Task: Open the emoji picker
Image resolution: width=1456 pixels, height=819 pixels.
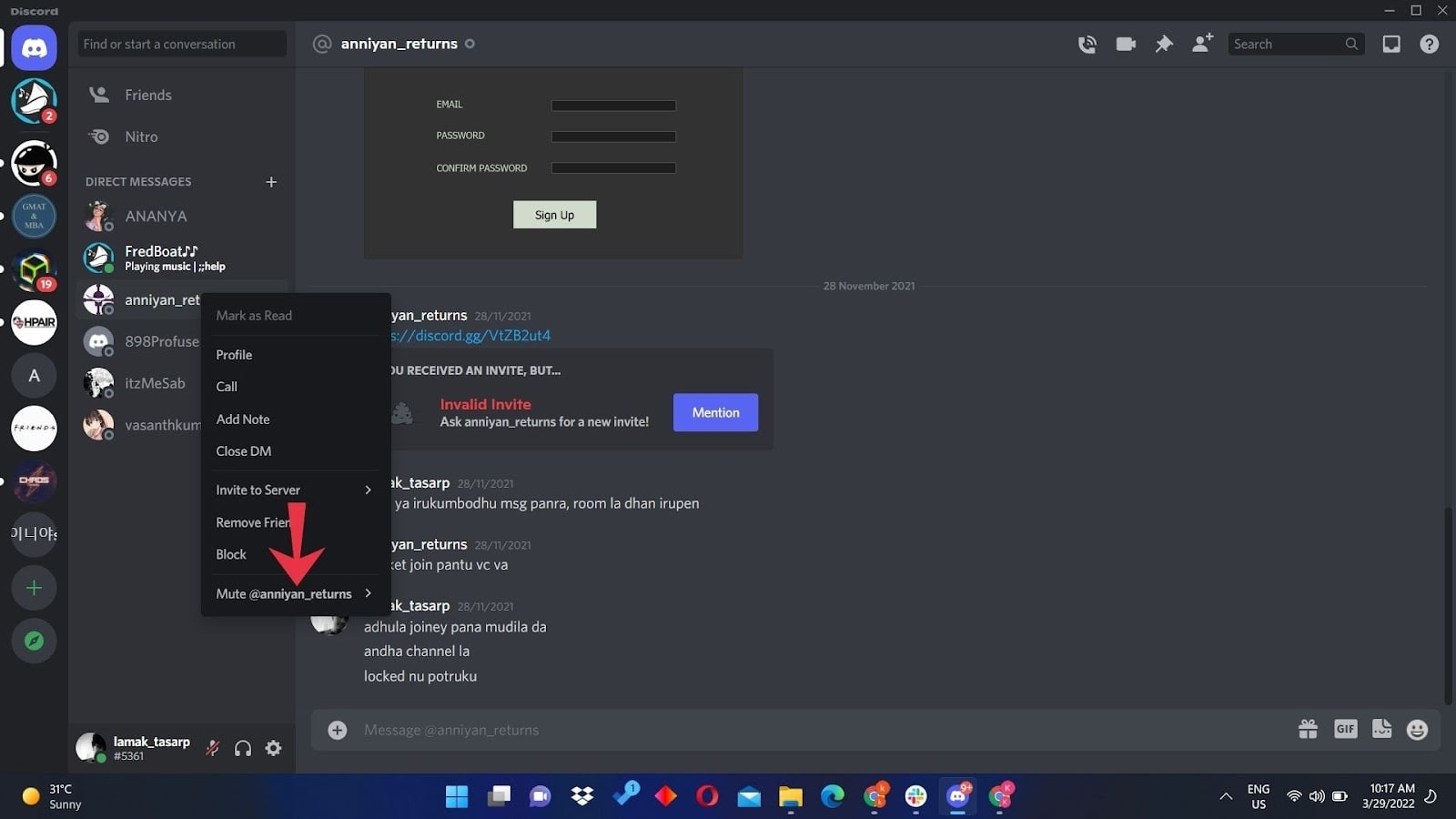Action: [1417, 729]
